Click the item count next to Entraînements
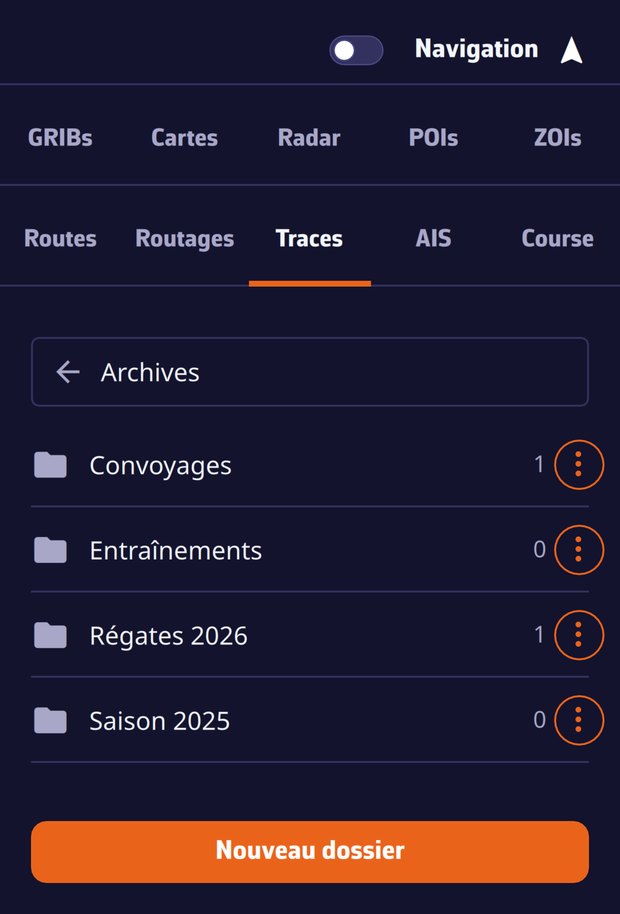The height and width of the screenshot is (914, 620). [x=540, y=550]
